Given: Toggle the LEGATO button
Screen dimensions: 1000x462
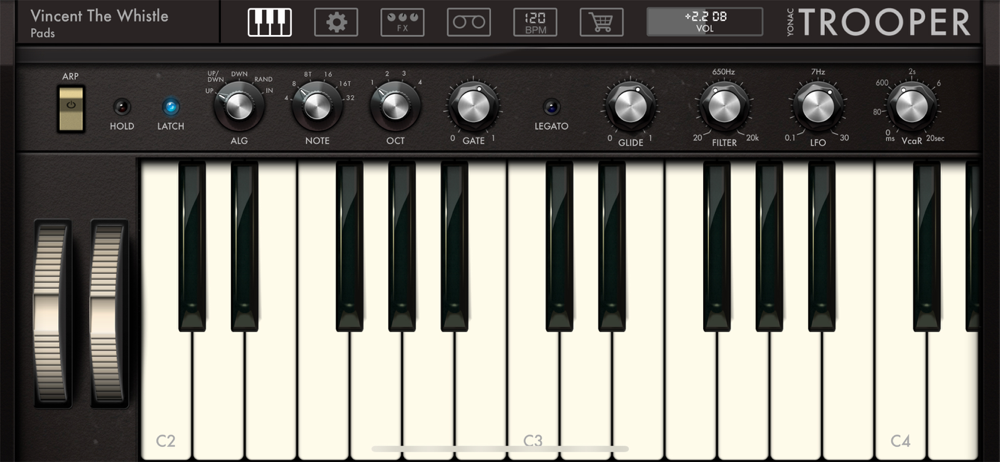Looking at the screenshot, I should [x=552, y=107].
